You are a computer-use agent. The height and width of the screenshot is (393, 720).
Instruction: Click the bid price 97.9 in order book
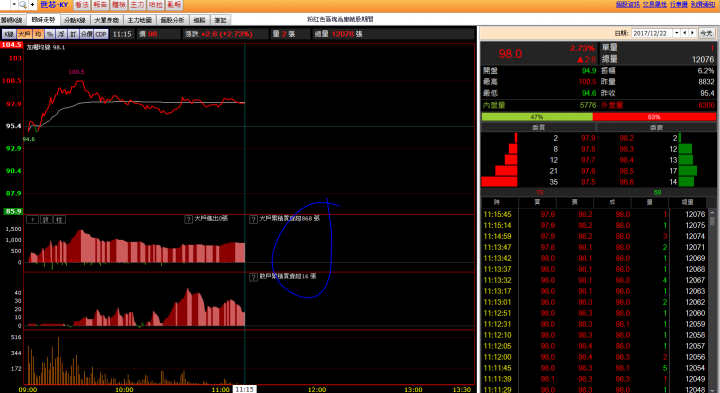pos(588,138)
